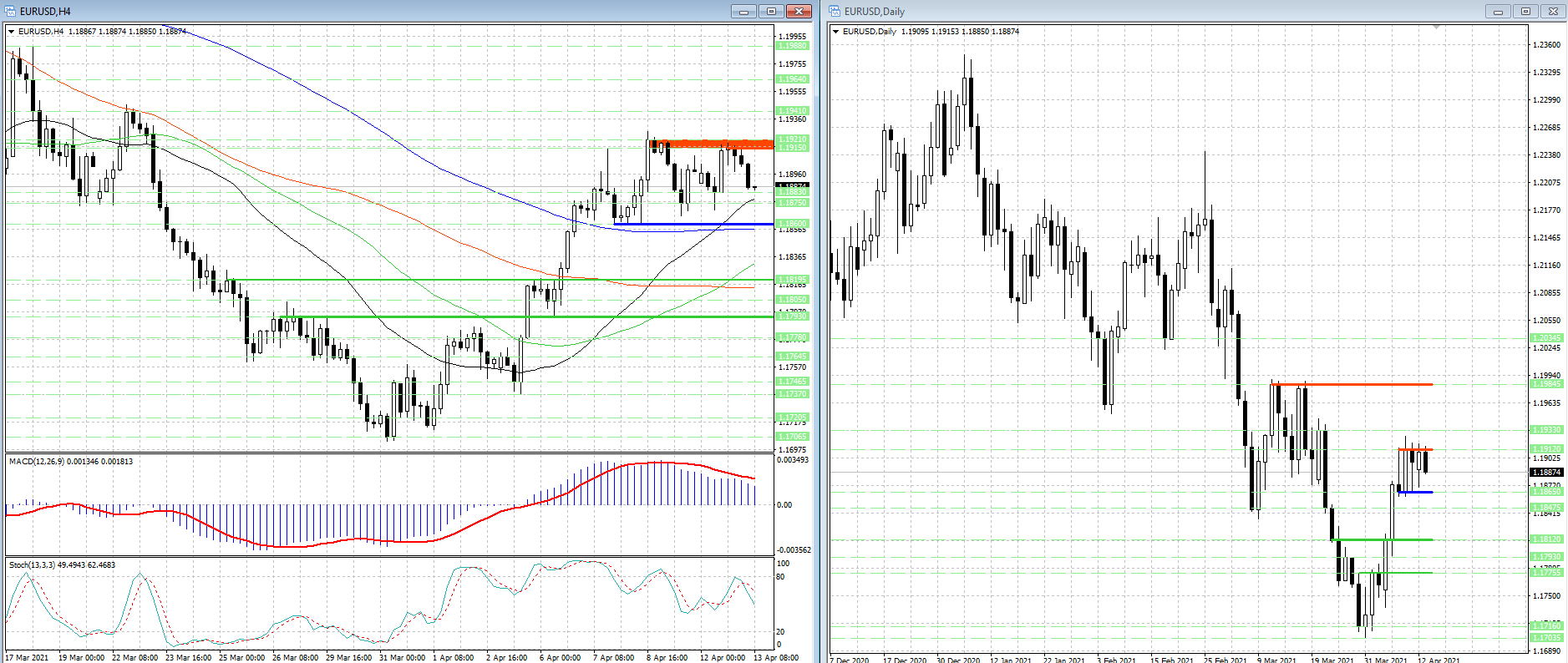
Task: Click the 'Stoch(13,3,3)' indicator label
Action: pos(33,565)
